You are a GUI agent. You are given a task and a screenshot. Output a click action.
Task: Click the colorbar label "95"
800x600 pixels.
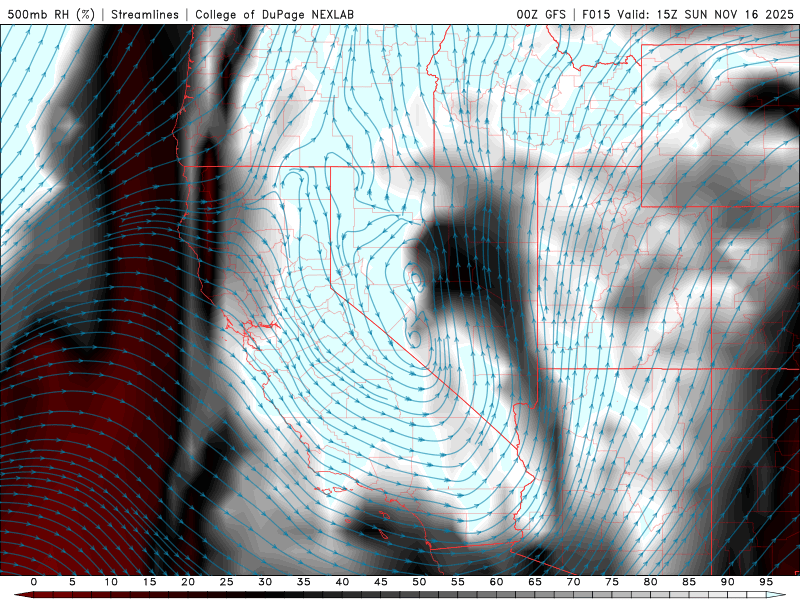tap(766, 582)
